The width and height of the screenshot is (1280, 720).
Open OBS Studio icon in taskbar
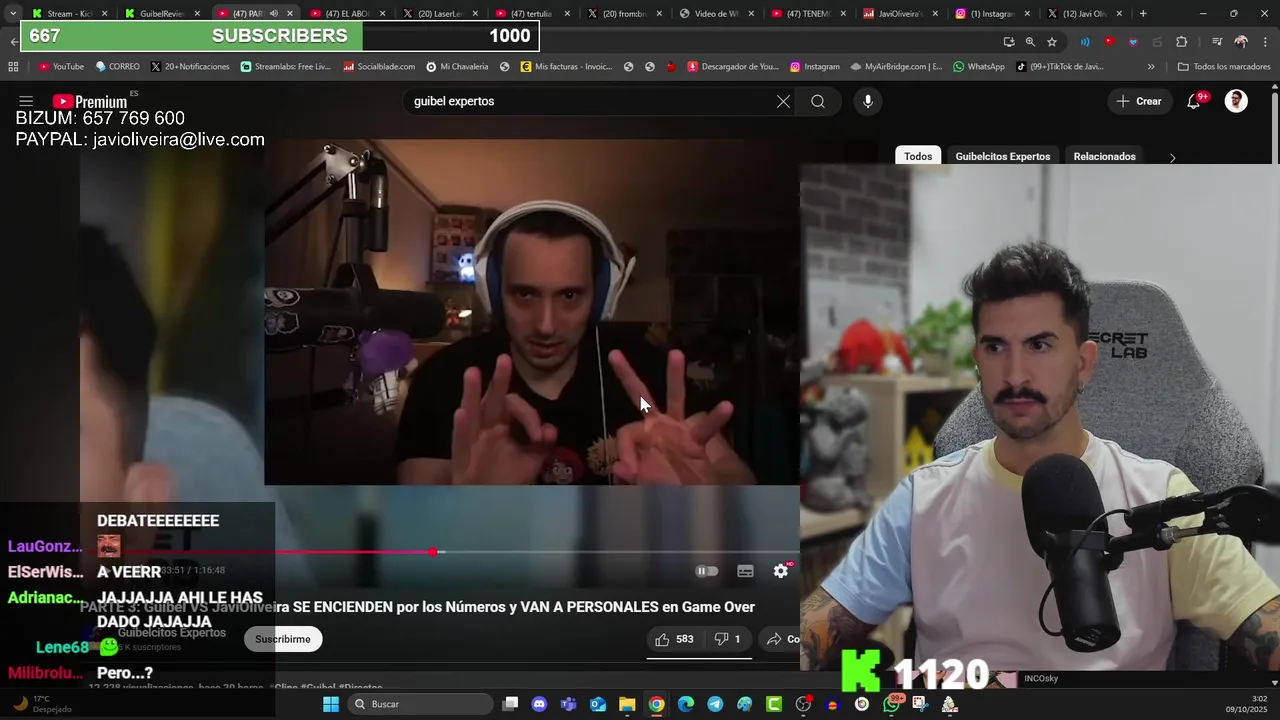click(803, 704)
